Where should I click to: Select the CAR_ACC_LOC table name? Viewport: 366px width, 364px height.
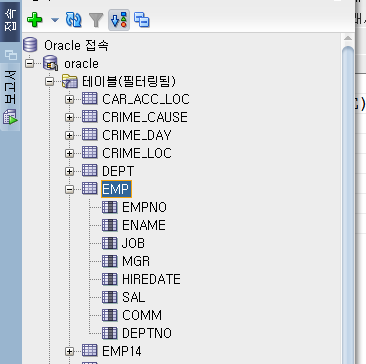(x=146, y=99)
